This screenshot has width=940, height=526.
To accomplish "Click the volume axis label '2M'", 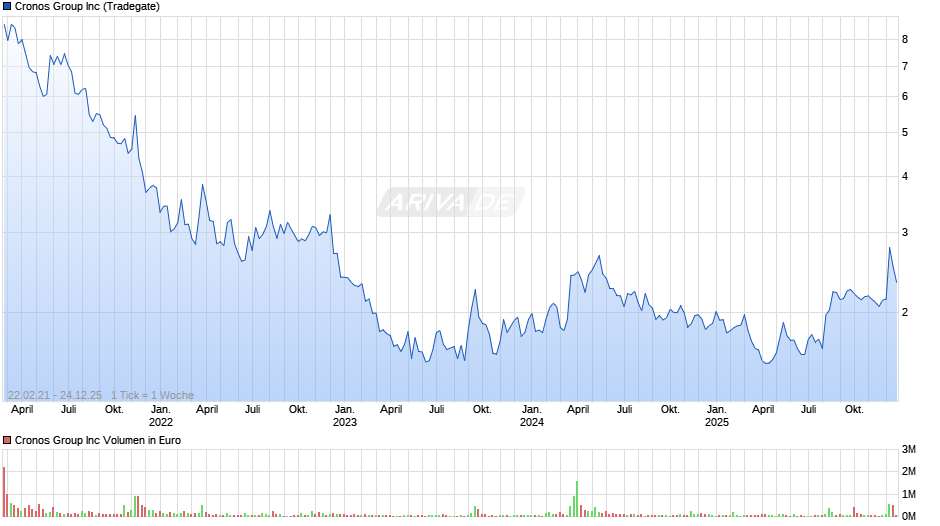I will tap(909, 471).
